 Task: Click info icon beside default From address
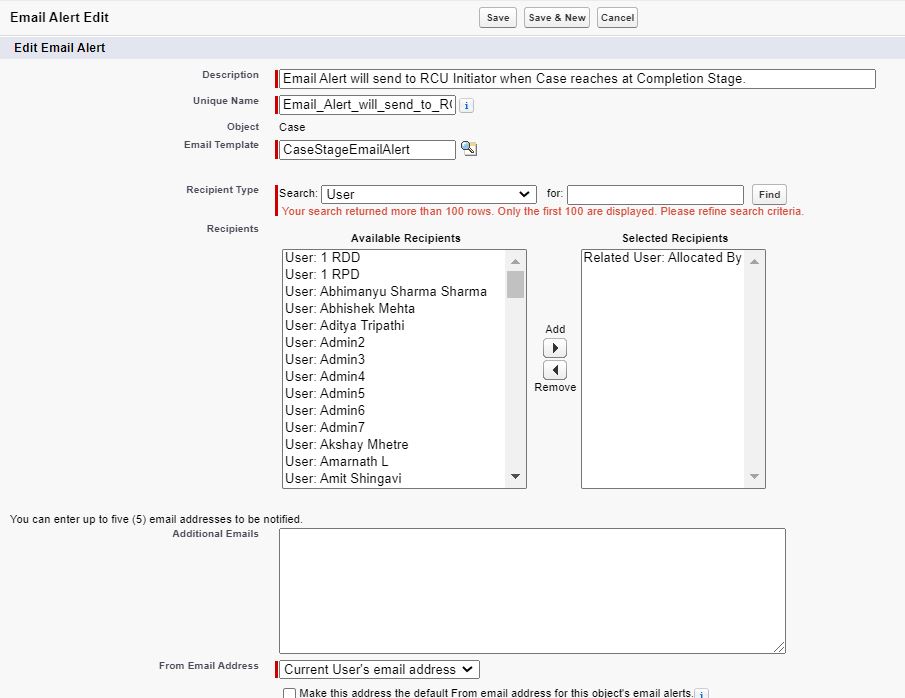702,693
